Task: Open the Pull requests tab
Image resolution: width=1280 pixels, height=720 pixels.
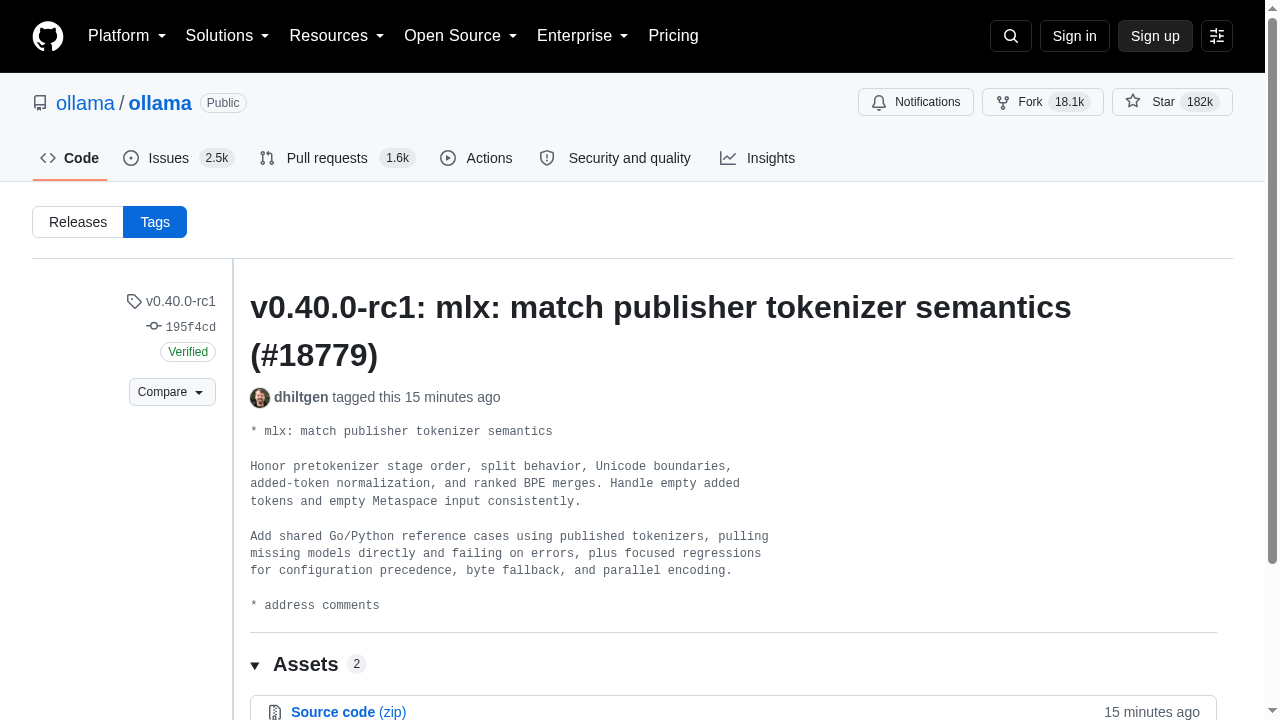Action: coord(337,158)
